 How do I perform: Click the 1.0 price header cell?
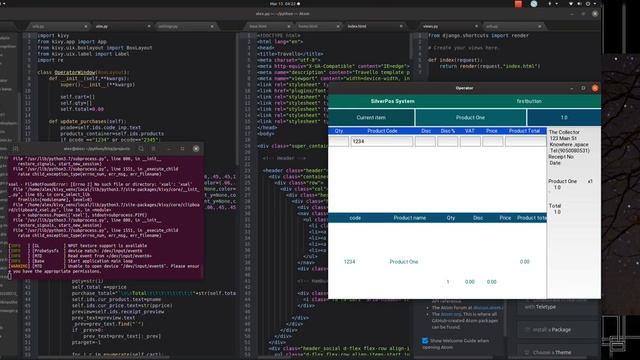(564, 118)
